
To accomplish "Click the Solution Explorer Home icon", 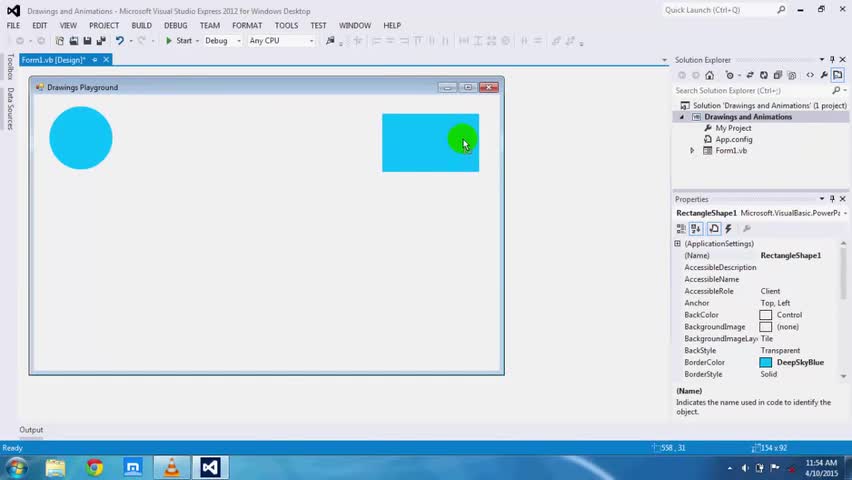I will [x=710, y=75].
